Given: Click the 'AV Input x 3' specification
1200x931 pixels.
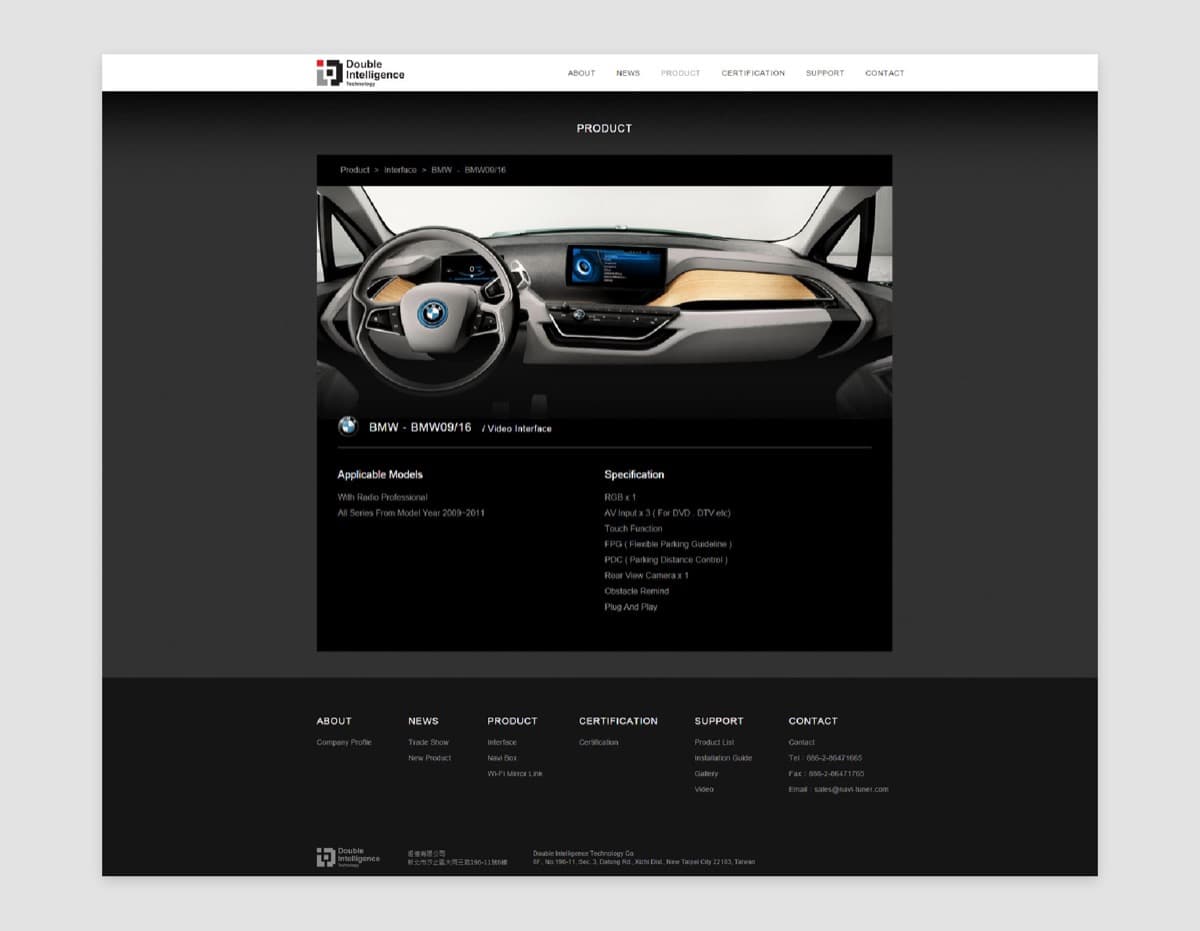Looking at the screenshot, I should click(667, 513).
